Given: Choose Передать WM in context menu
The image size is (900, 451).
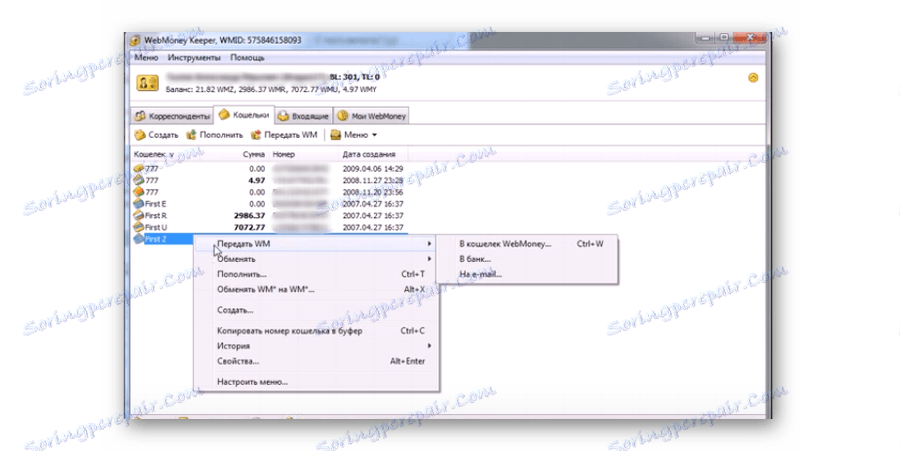Looking at the screenshot, I should pyautogui.click(x=316, y=244).
